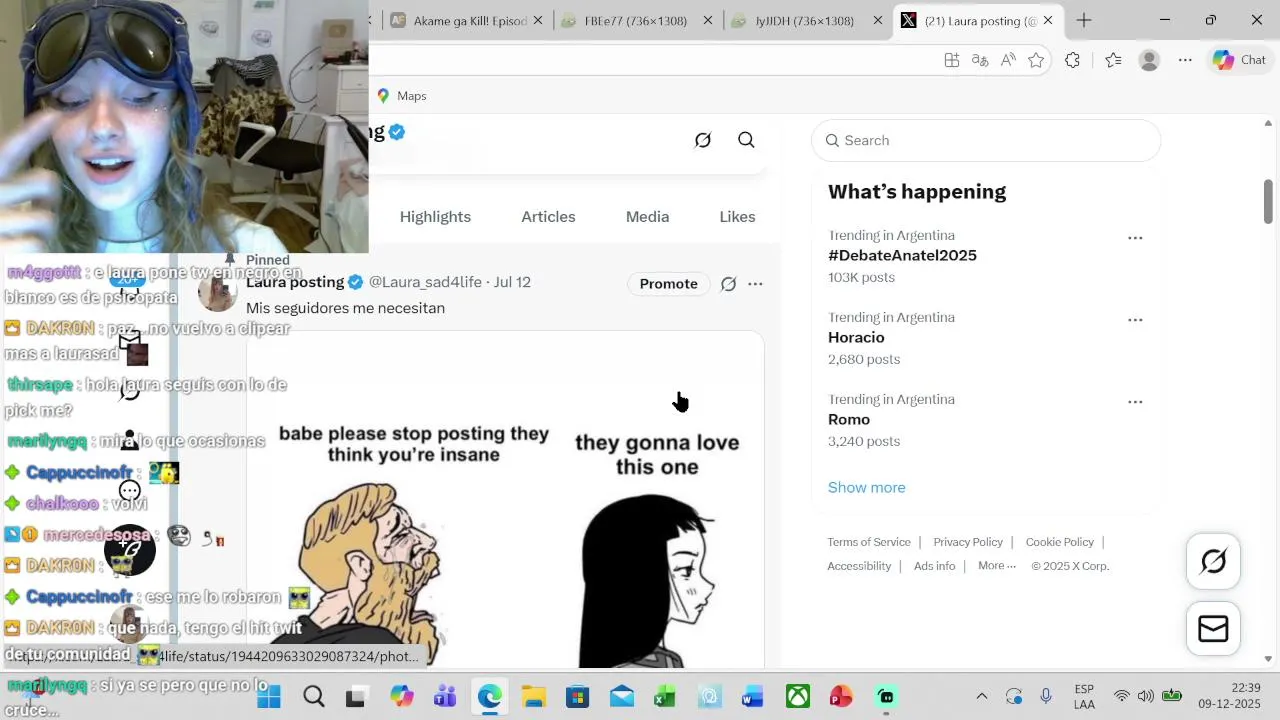1280x720 pixels.
Task: Open Microsoft Teams from taskbar
Action: tap(445, 696)
